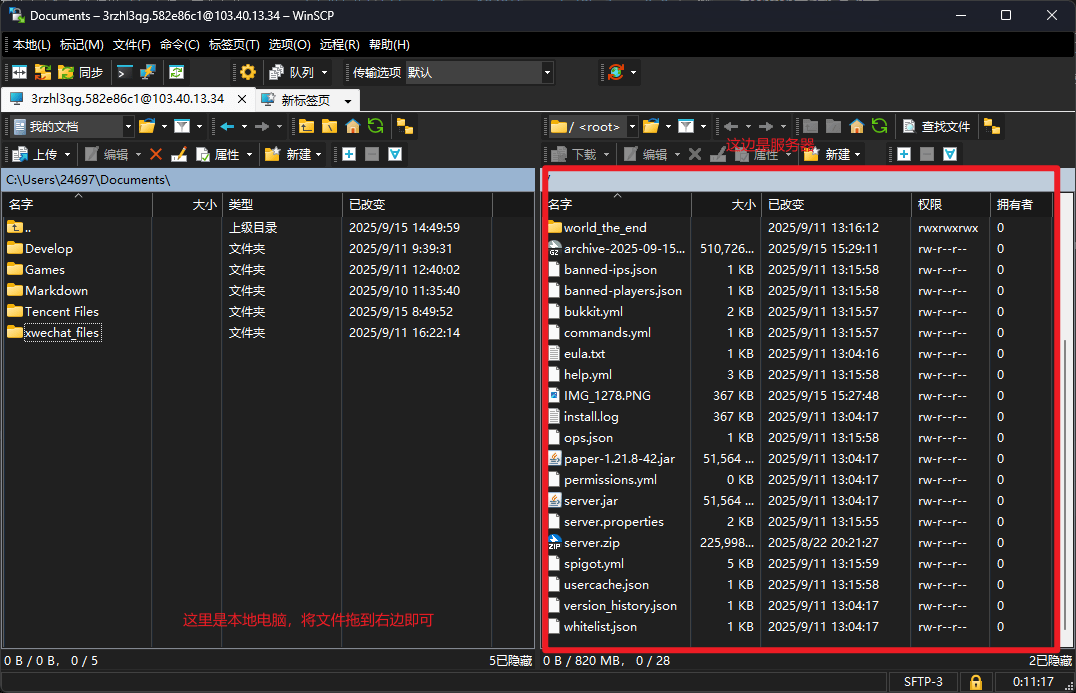Click the remote panel refresh icon
The height and width of the screenshot is (693, 1076).
(x=879, y=126)
